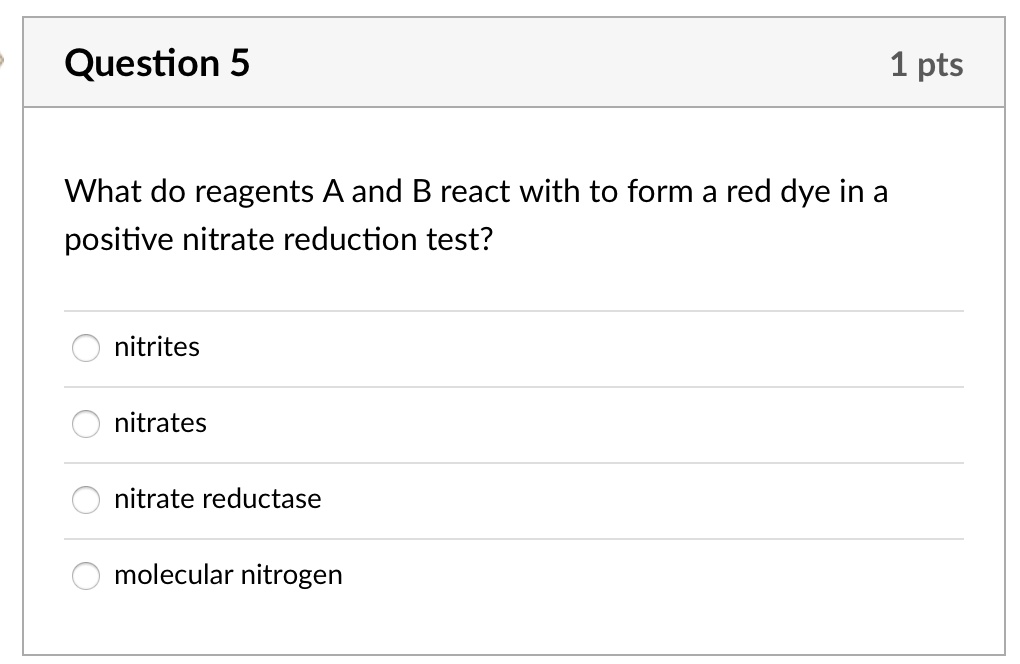Click the 'nitrates' answer label text
Image resolution: width=1020 pixels, height=664 pixels.
coord(160,423)
